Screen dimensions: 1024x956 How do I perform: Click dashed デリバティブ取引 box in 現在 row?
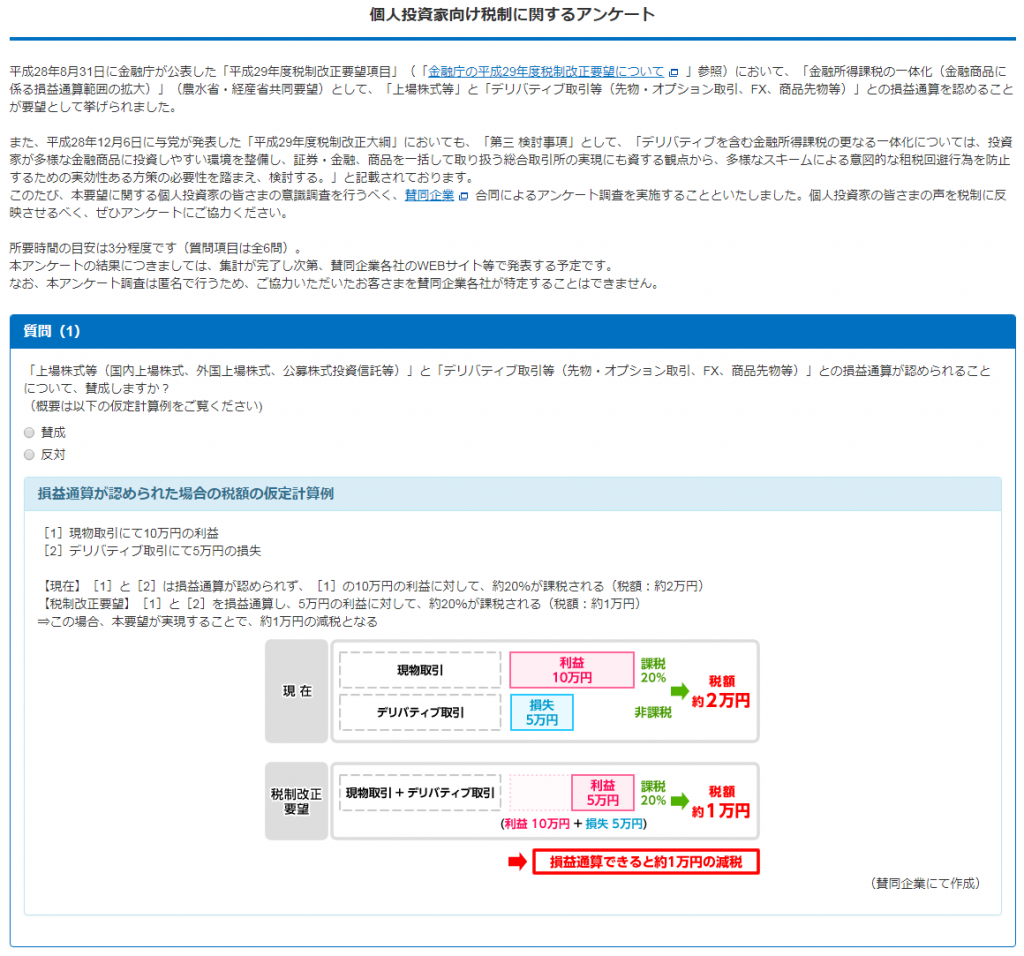[419, 713]
